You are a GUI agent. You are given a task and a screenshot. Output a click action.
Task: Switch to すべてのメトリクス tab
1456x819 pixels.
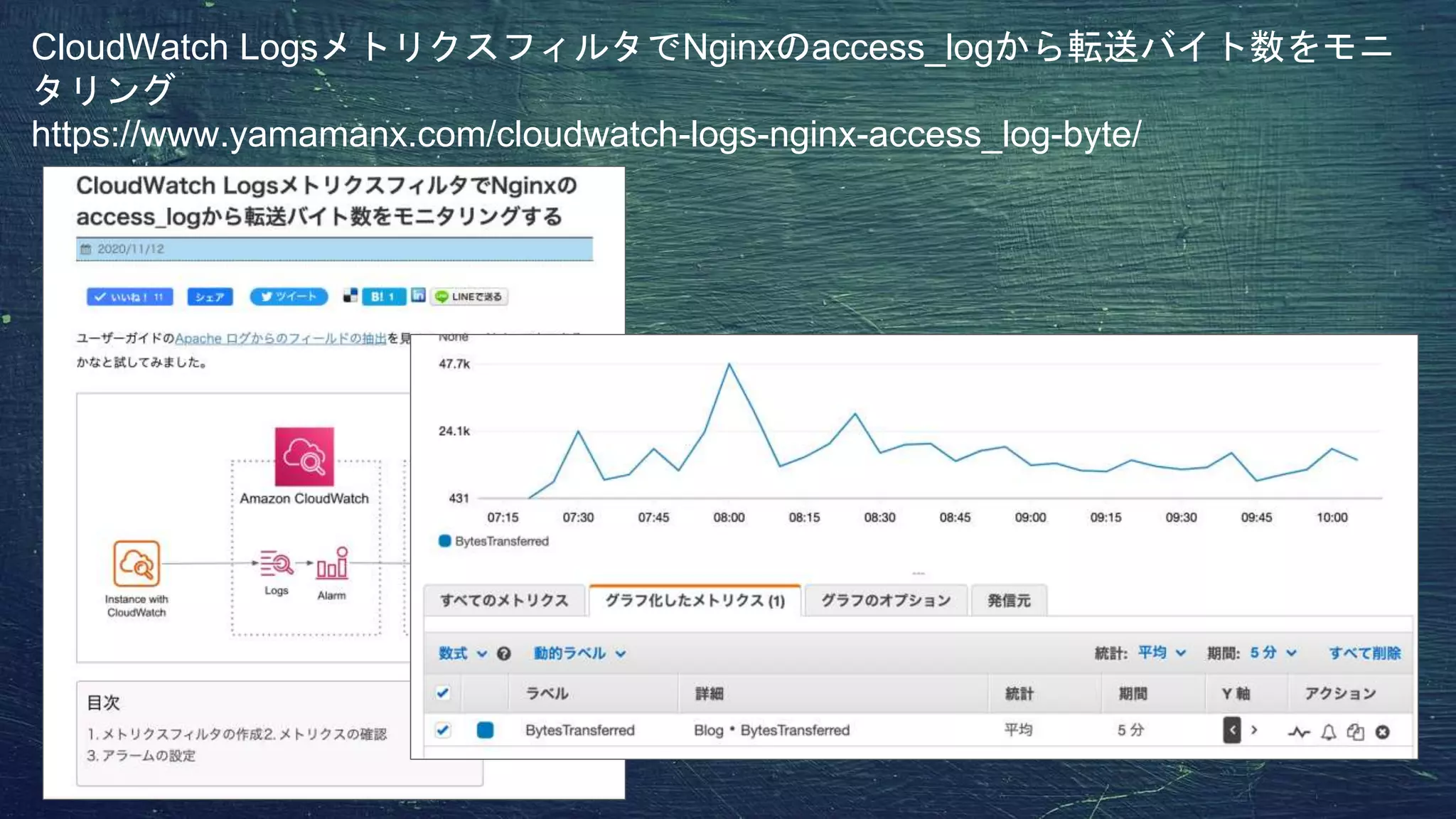click(504, 601)
